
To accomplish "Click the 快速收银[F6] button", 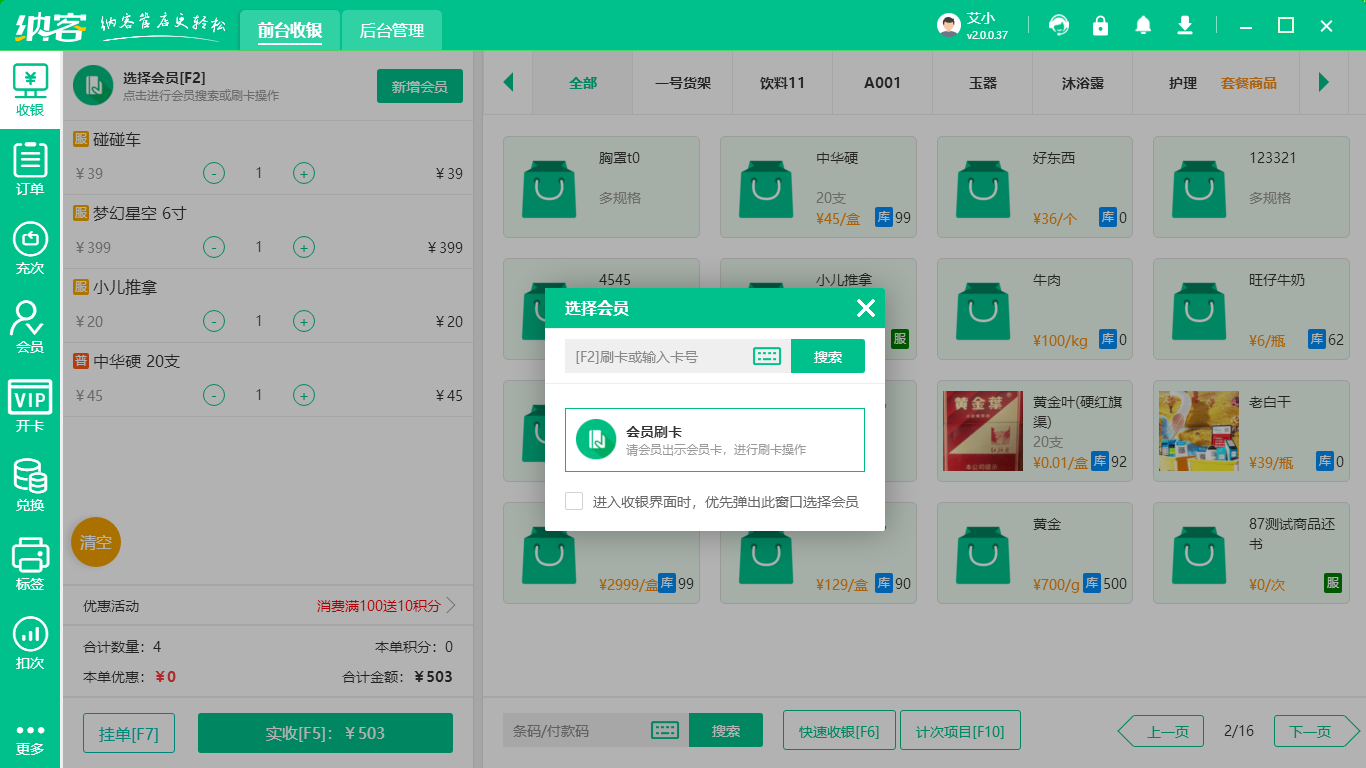I will [x=839, y=731].
